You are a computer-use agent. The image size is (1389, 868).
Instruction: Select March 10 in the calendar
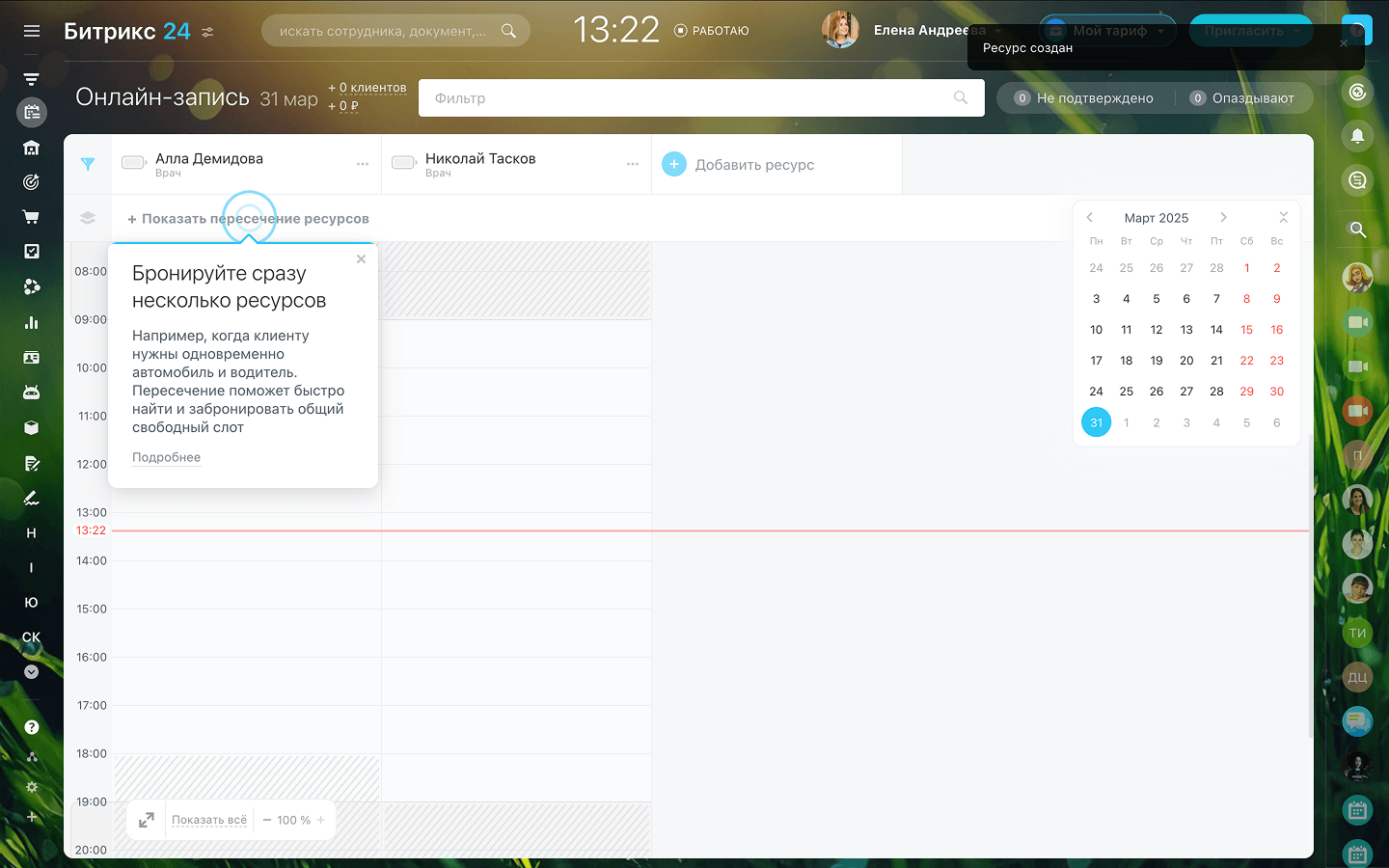coord(1096,330)
